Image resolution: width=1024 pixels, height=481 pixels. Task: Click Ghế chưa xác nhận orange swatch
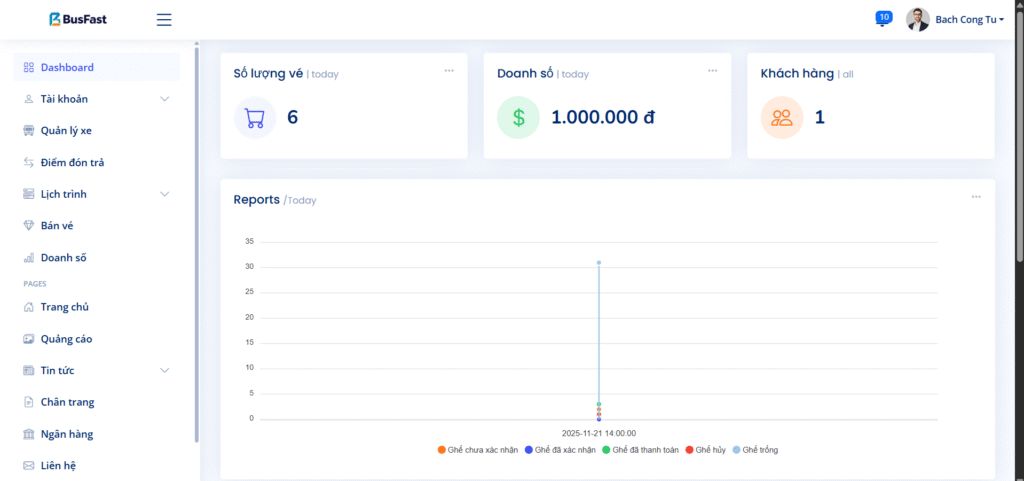pyautogui.click(x=442, y=450)
